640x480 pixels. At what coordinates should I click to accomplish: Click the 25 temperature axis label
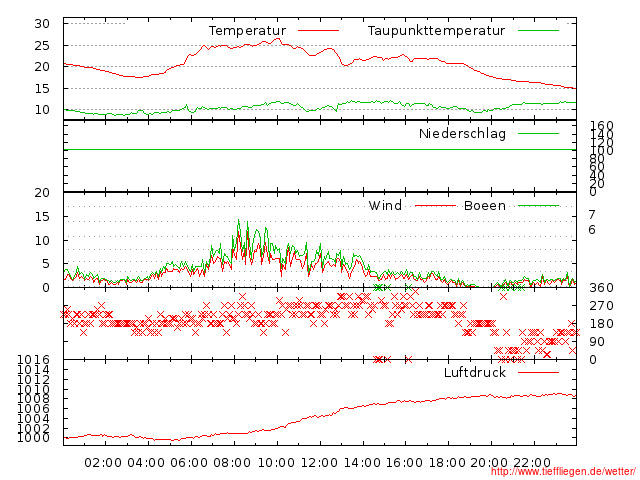pyautogui.click(x=42, y=45)
